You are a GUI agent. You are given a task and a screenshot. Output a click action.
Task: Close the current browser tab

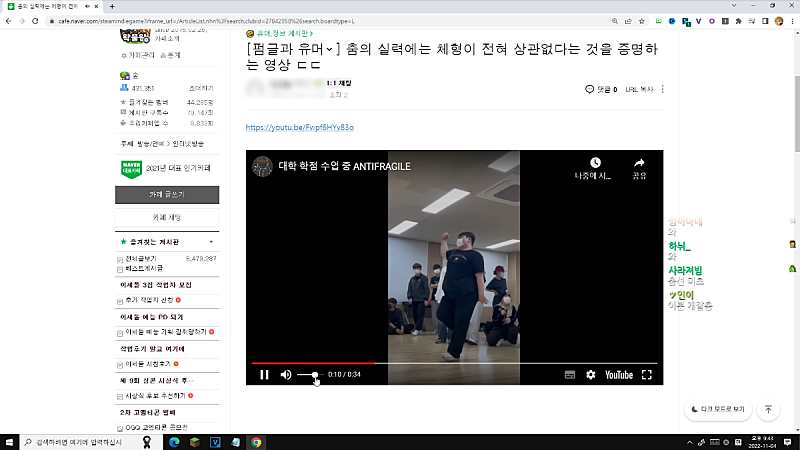point(96,7)
